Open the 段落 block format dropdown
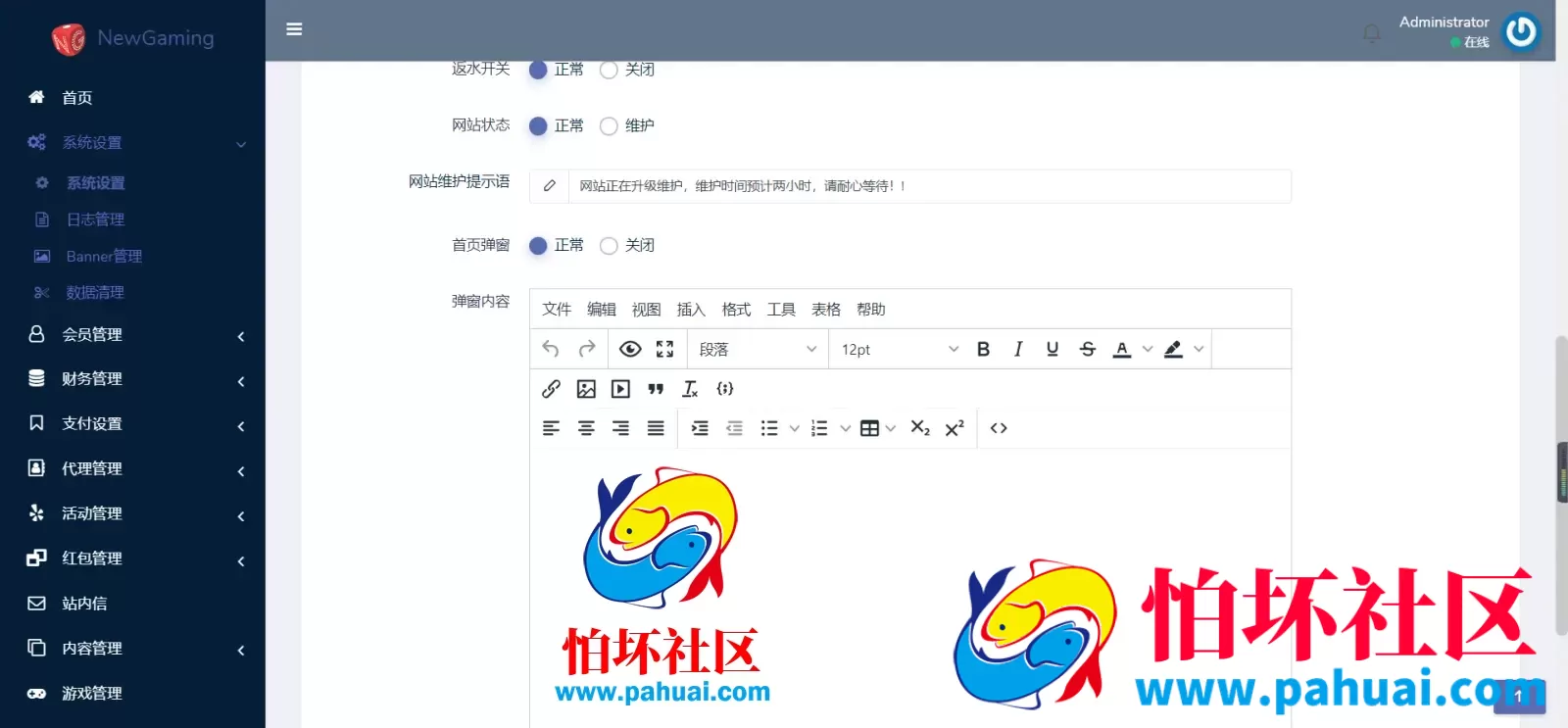 (x=758, y=349)
